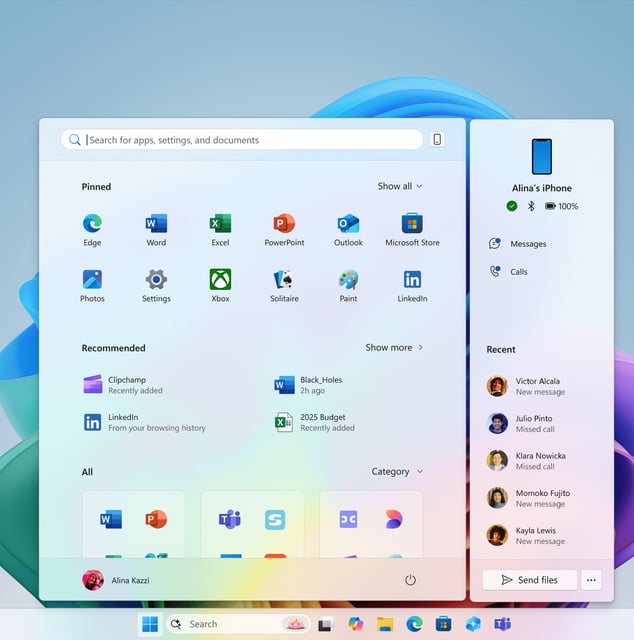Screen dimensions: 634x640
Task: Open the Black_Holes Word document
Action: tap(309, 384)
